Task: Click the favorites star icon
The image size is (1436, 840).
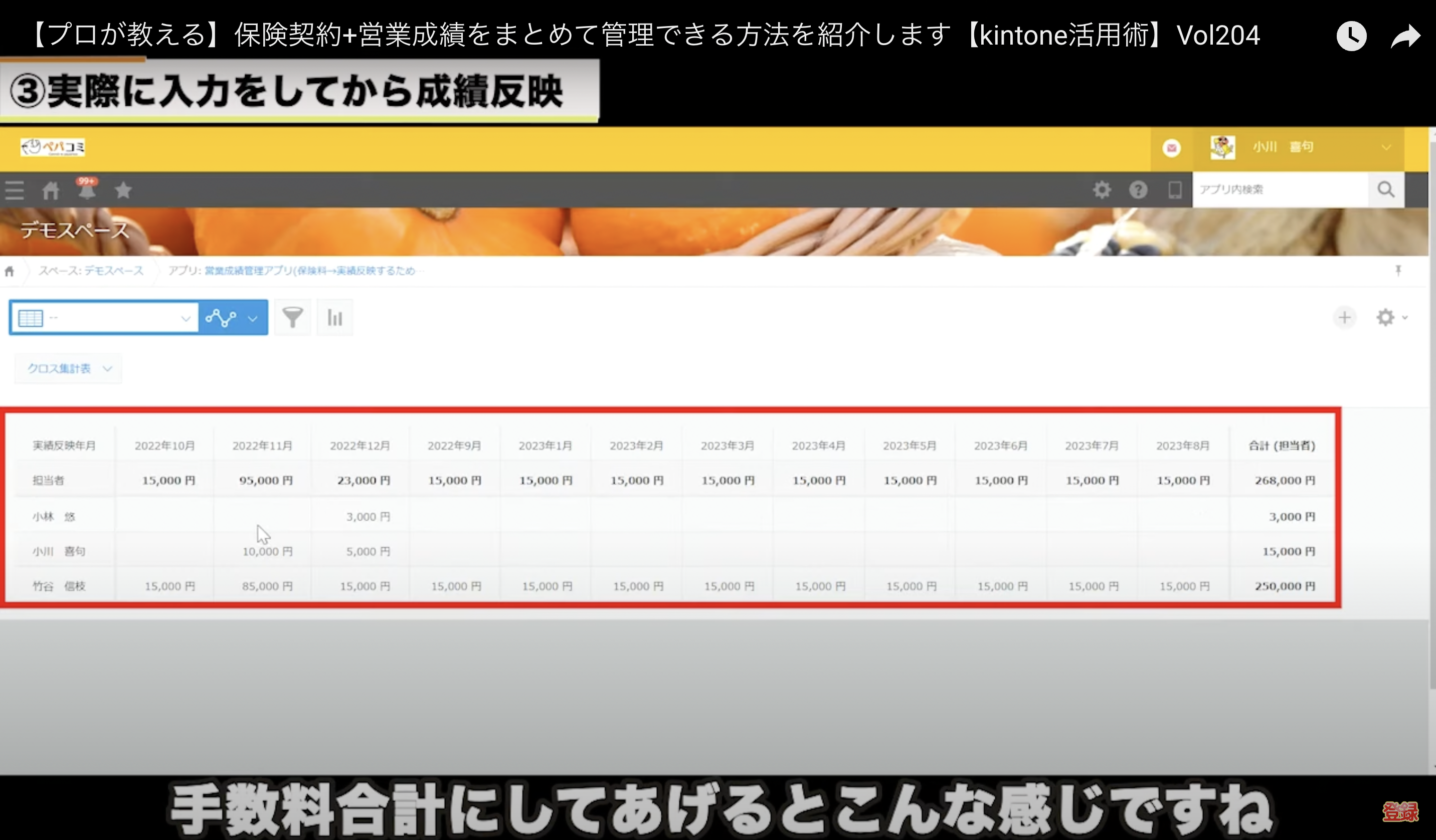Action: pos(123,190)
